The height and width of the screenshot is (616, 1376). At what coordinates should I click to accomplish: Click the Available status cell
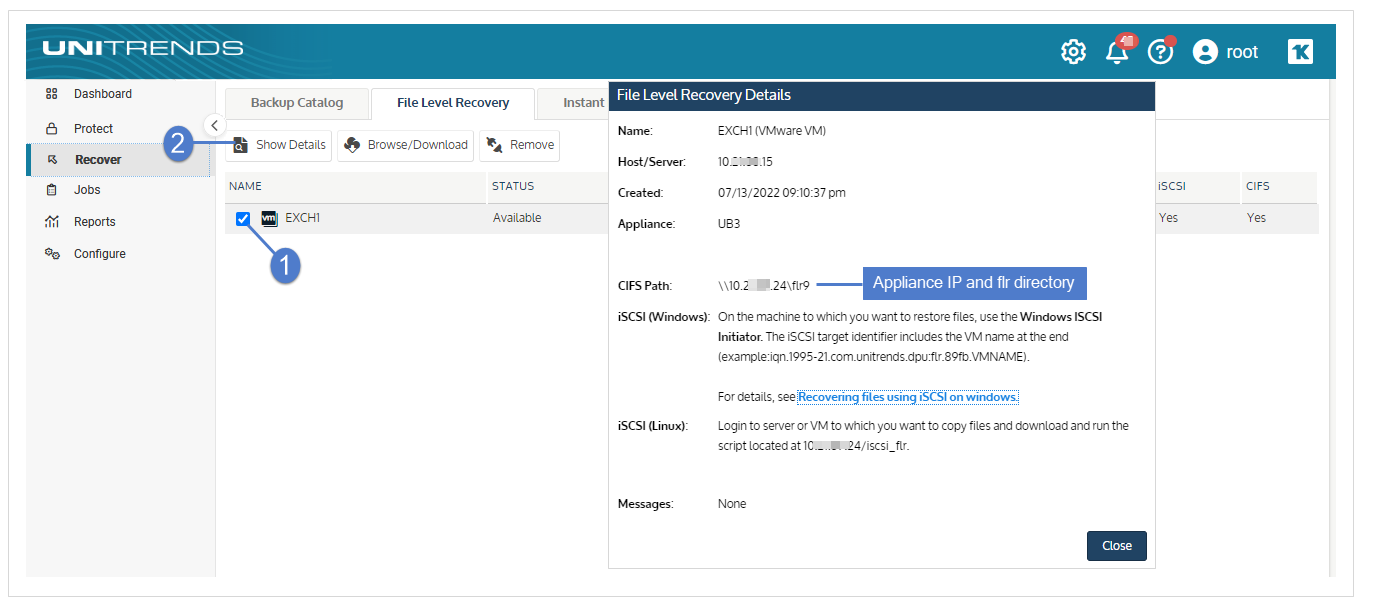tap(517, 218)
